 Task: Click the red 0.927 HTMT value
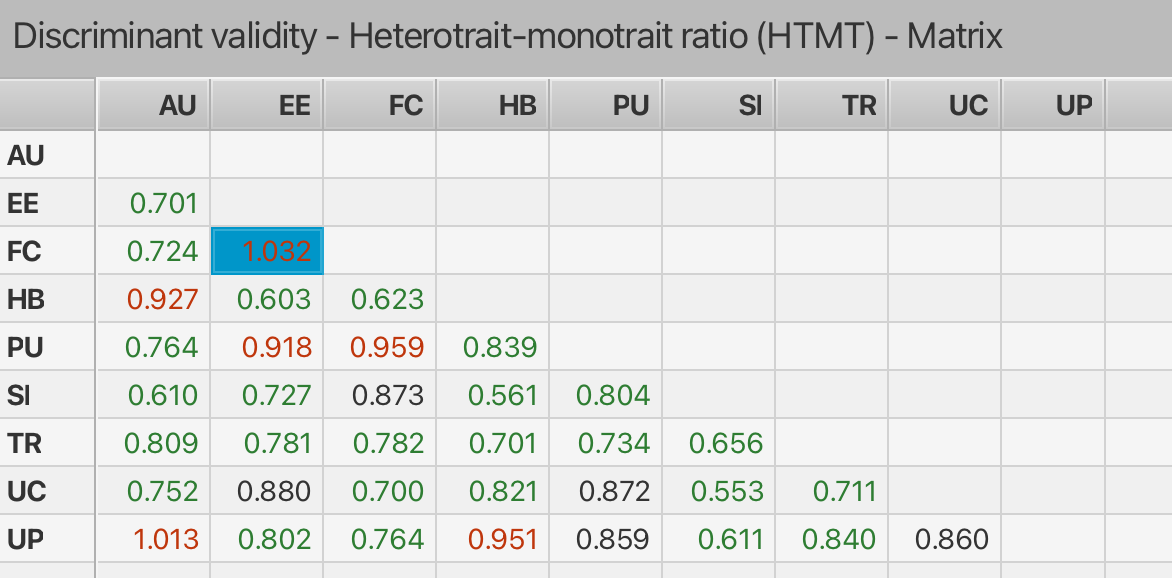pos(164,299)
